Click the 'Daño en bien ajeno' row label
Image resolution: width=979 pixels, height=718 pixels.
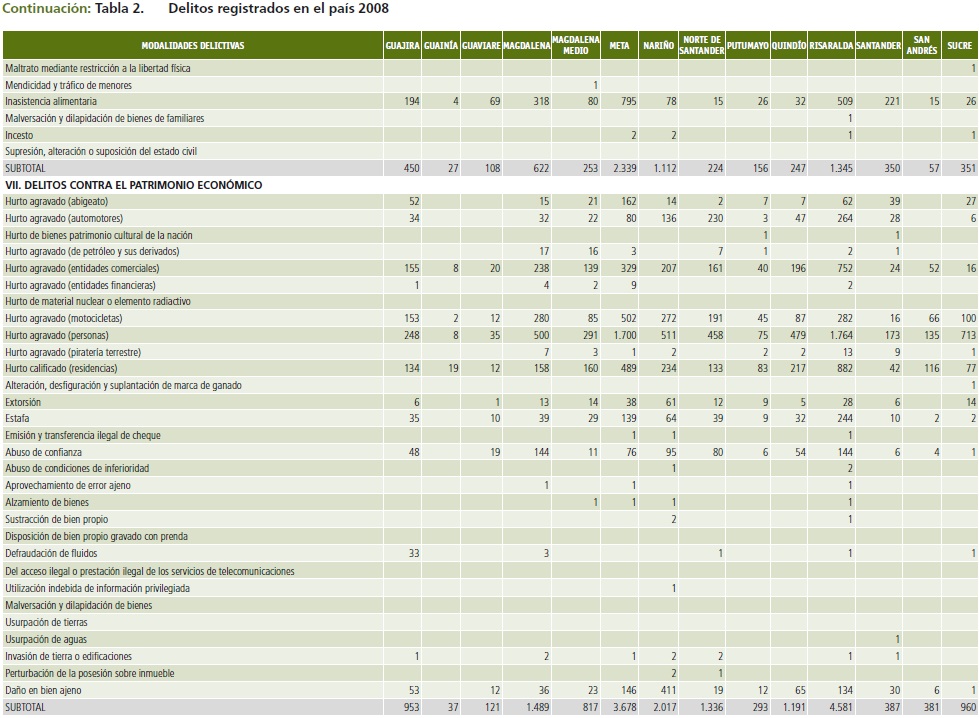coord(43,690)
